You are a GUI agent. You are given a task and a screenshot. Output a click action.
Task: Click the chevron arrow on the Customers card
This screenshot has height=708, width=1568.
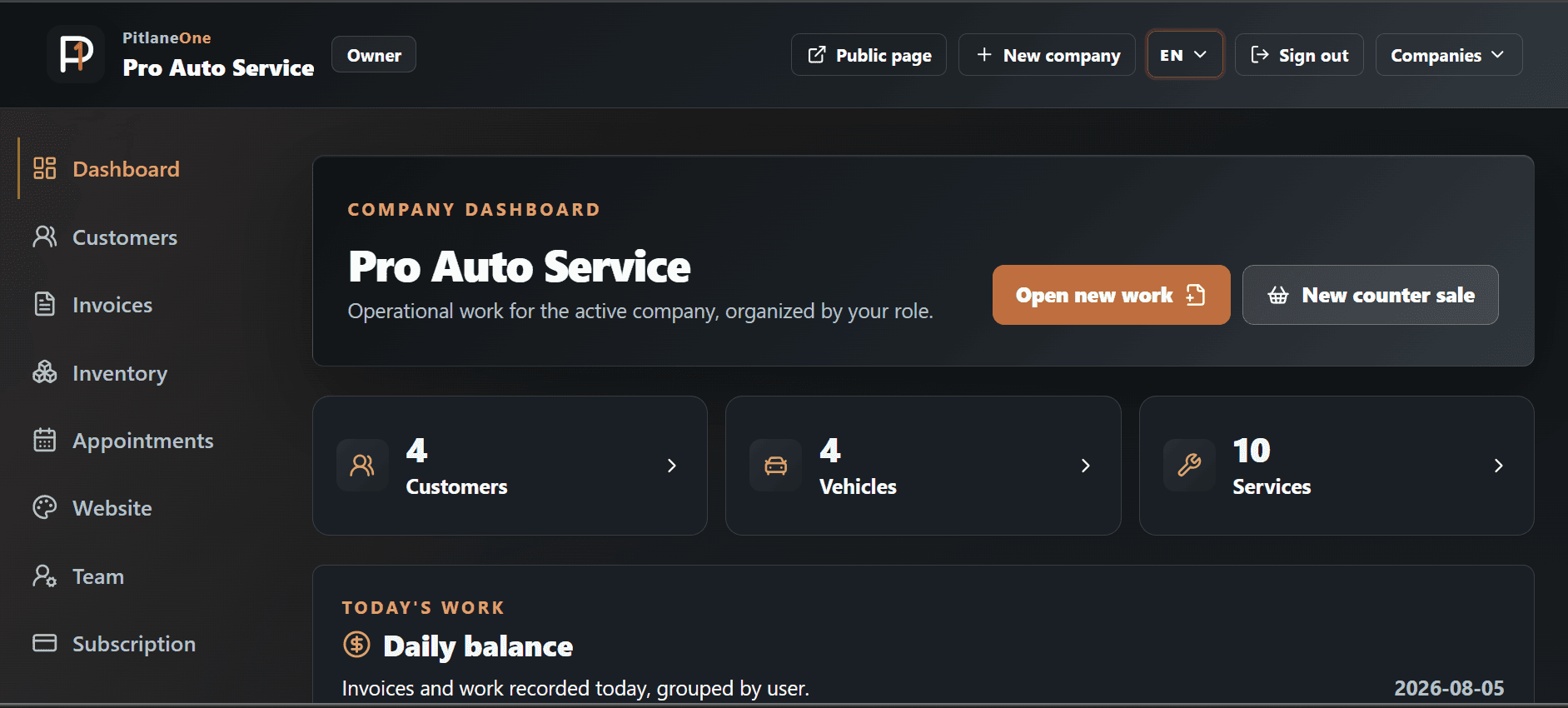(671, 466)
